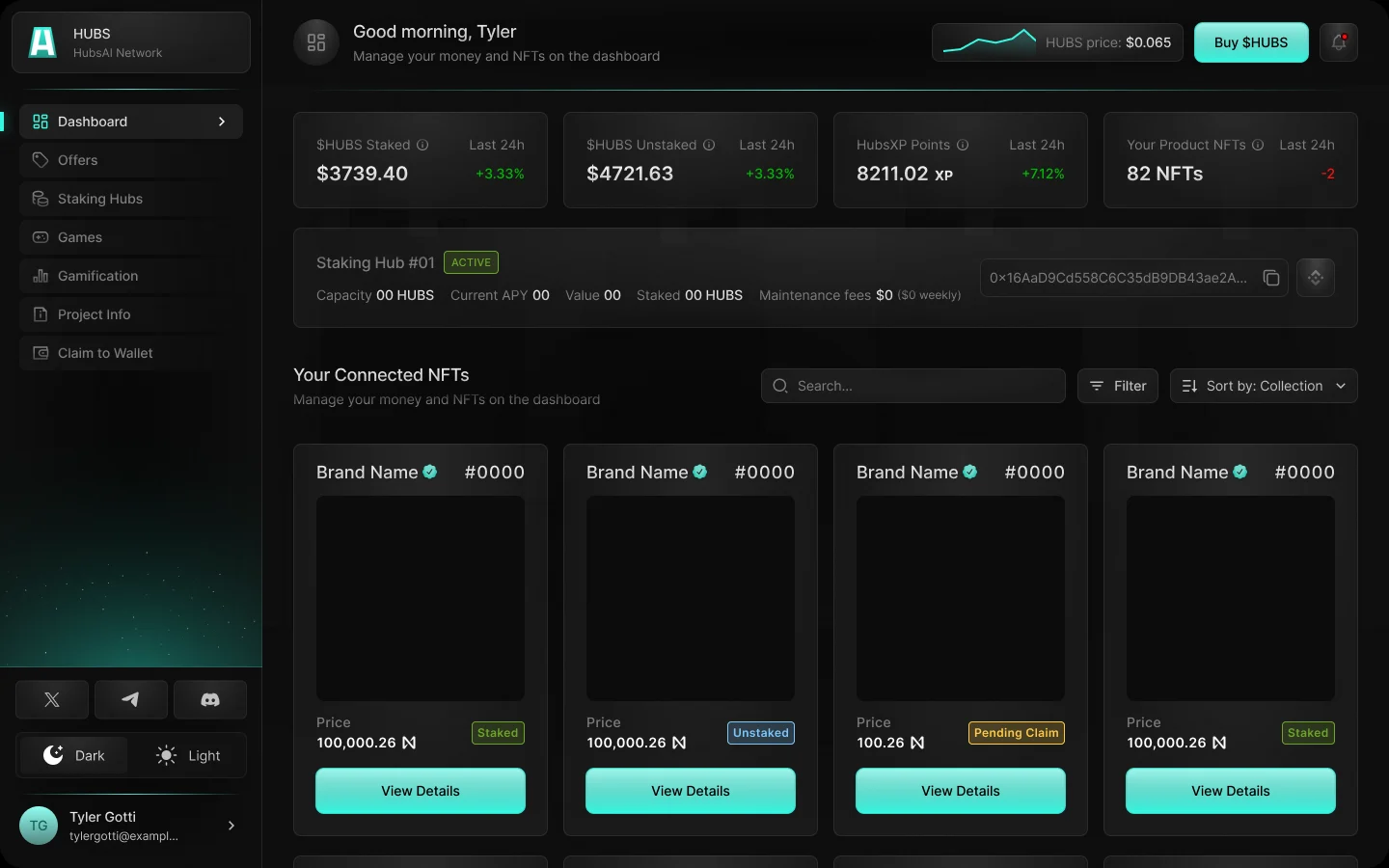Open the icon button beside the copy address icon

[x=1316, y=278]
